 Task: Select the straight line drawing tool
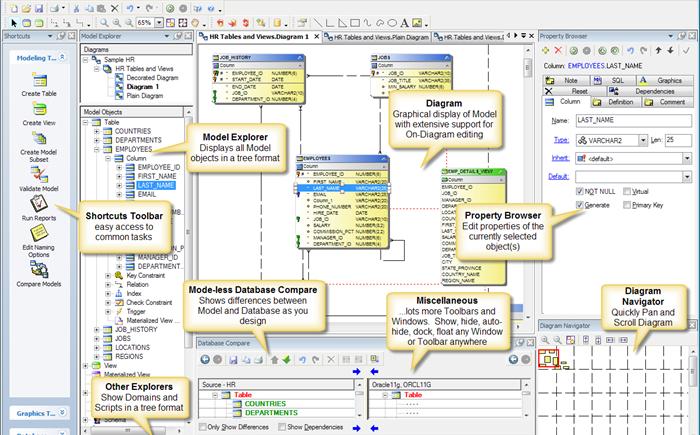click(x=317, y=22)
